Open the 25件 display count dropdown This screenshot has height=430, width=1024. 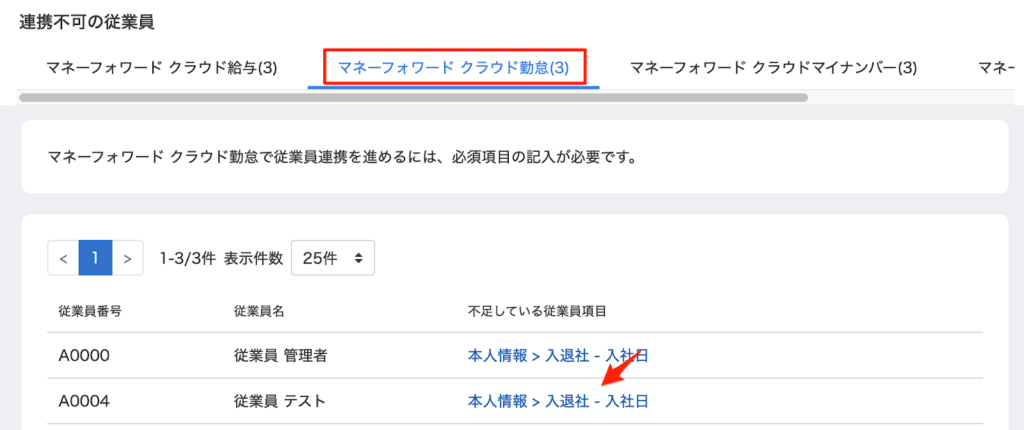point(332,258)
